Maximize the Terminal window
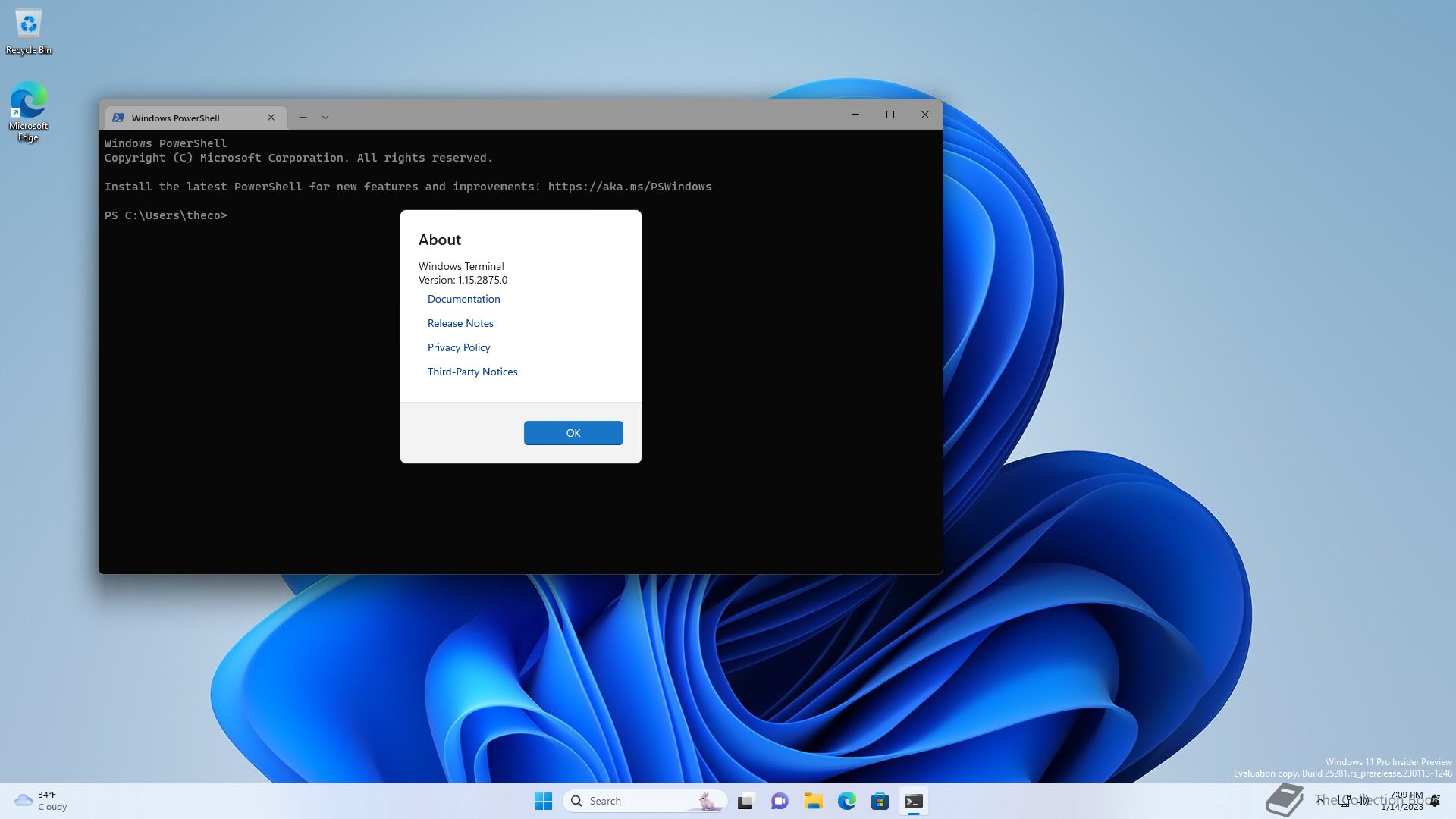1456x819 pixels. (x=890, y=115)
